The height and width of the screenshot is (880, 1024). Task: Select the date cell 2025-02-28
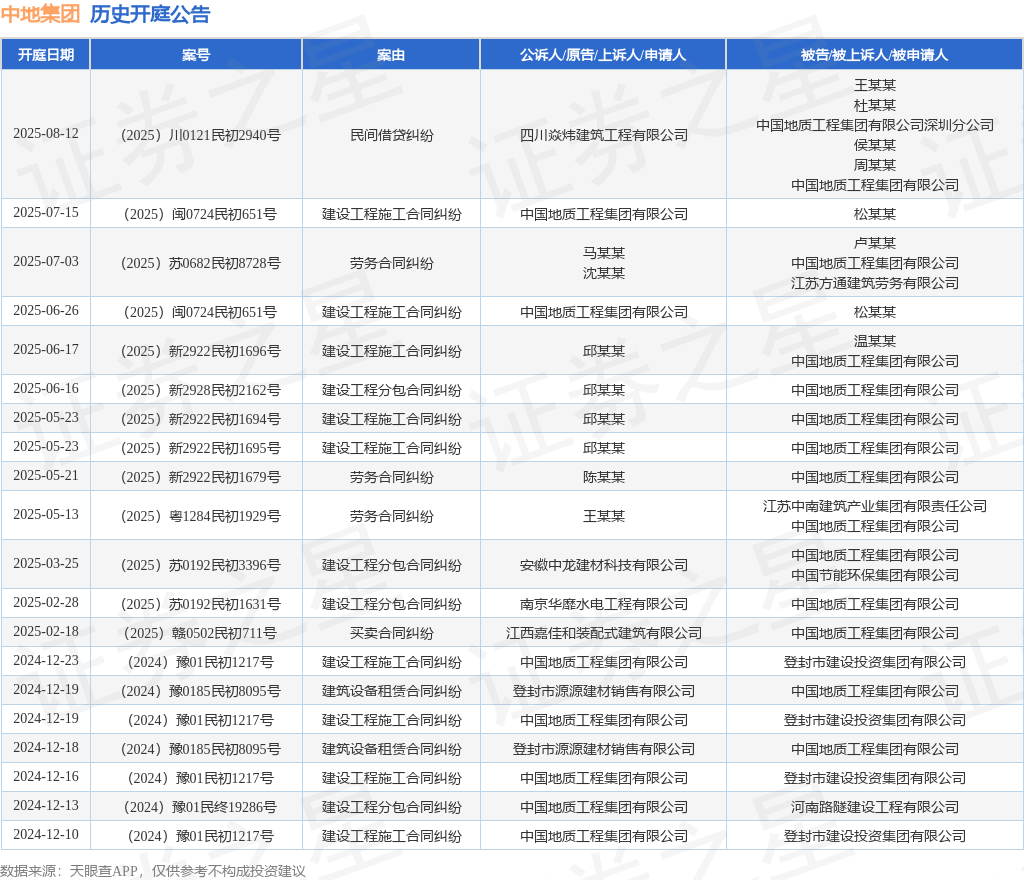(46, 603)
